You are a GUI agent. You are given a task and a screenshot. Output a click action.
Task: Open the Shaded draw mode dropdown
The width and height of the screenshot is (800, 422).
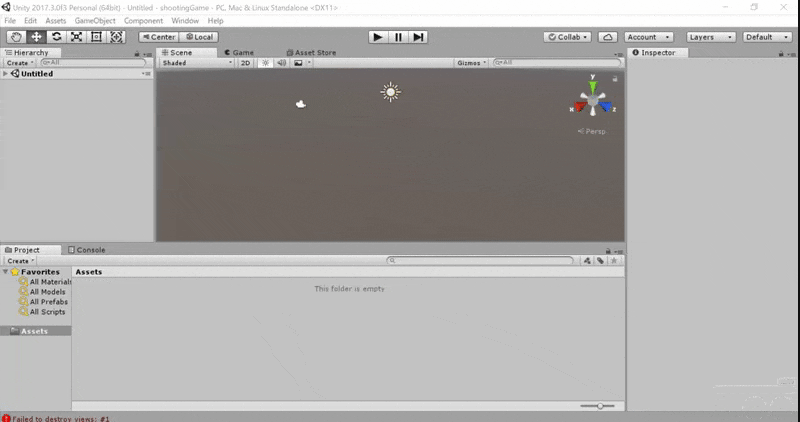(x=196, y=63)
